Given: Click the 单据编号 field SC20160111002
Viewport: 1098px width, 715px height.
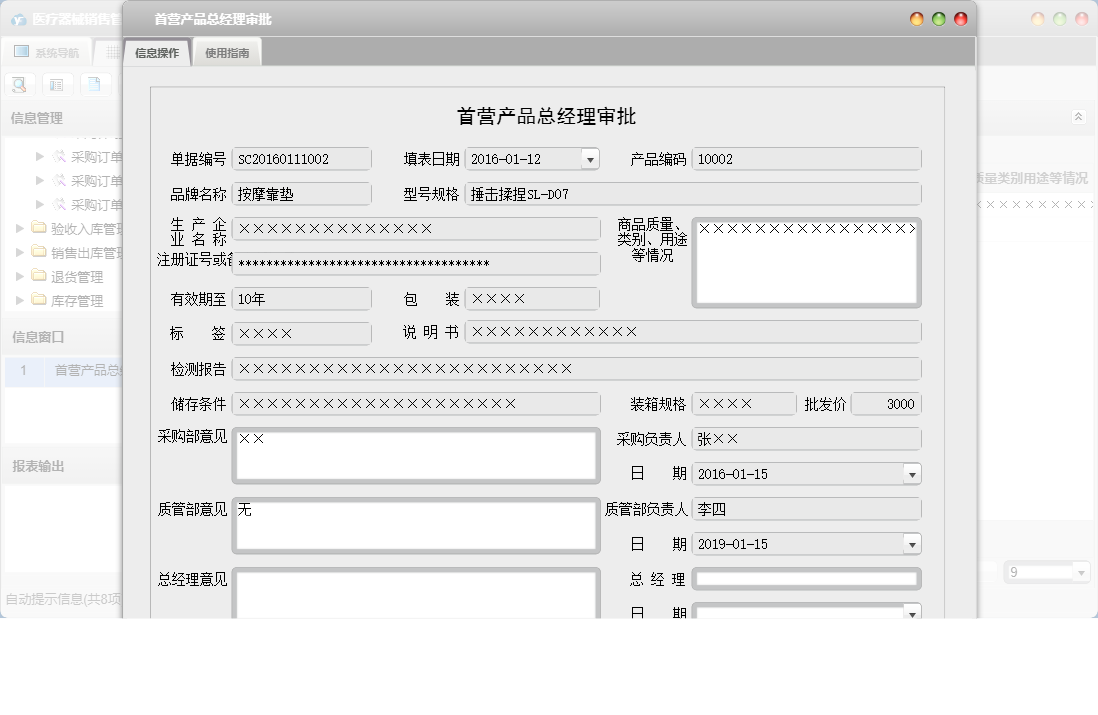Looking at the screenshot, I should (301, 159).
